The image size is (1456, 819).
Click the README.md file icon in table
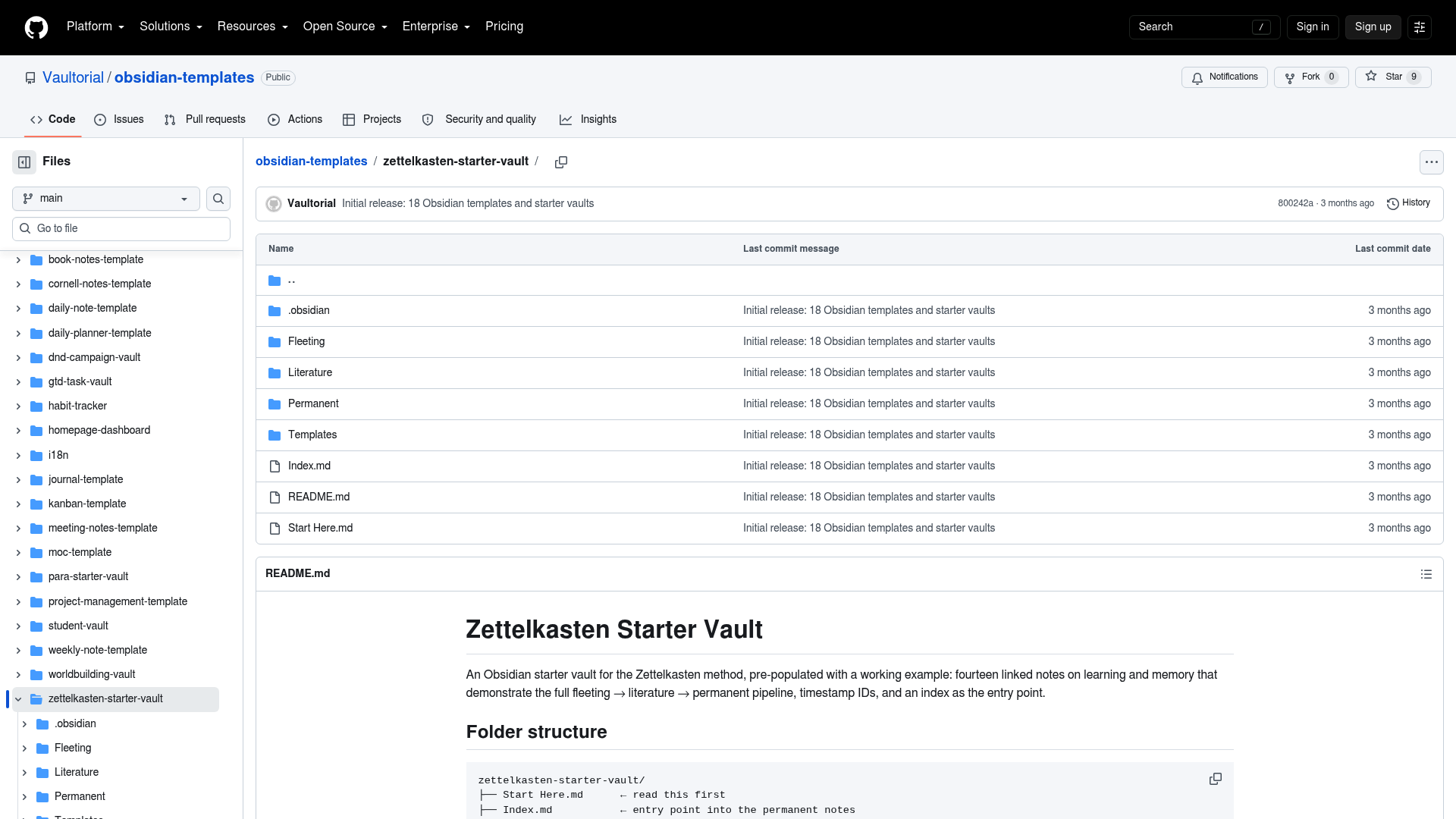tap(275, 497)
